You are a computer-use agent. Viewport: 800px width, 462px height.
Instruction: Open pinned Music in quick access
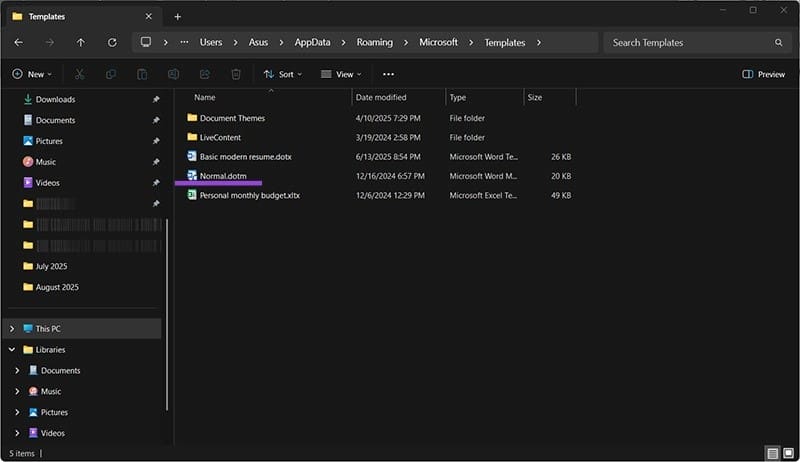[x=45, y=162]
